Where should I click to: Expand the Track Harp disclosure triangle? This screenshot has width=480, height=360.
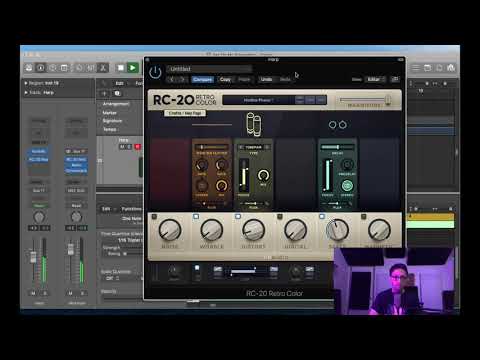coord(26,92)
